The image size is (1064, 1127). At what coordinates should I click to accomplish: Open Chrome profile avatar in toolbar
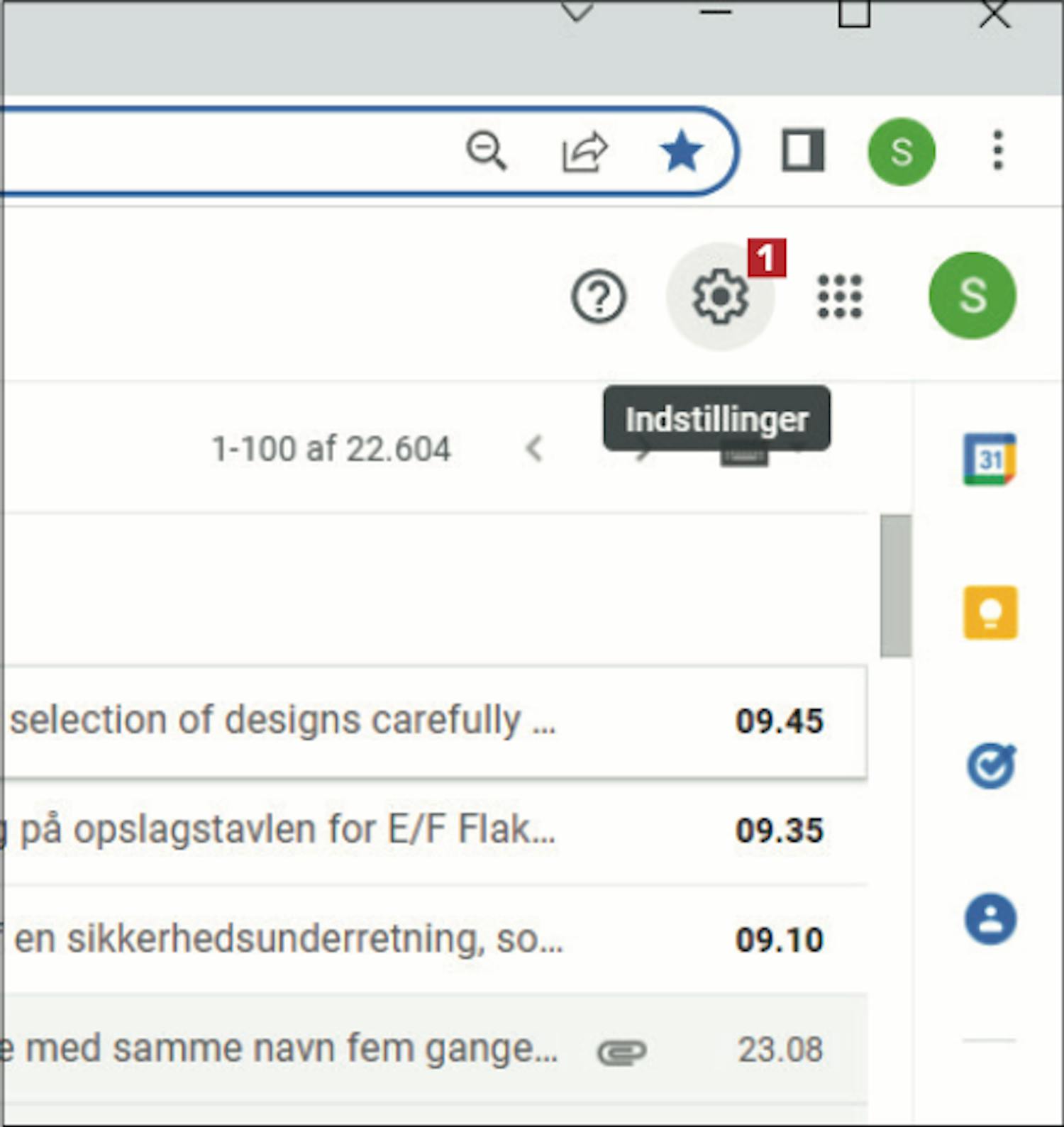[x=901, y=152]
